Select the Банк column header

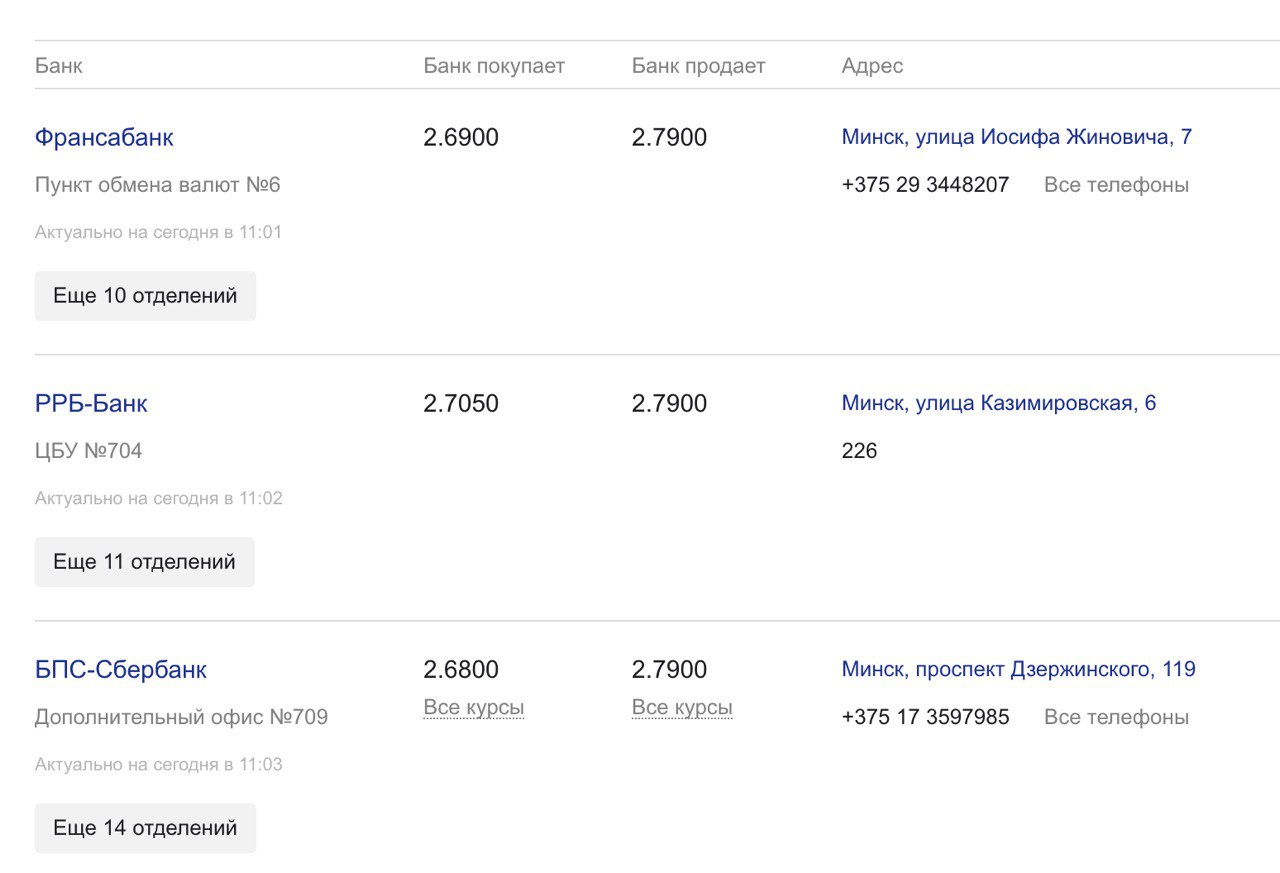click(x=59, y=66)
